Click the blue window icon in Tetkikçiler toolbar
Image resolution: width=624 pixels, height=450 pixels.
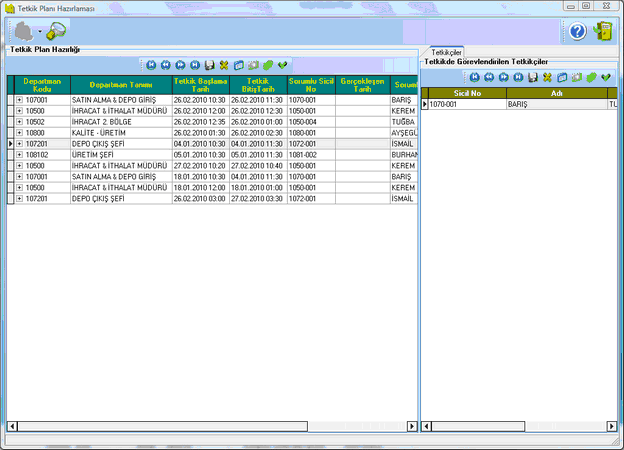[562, 77]
